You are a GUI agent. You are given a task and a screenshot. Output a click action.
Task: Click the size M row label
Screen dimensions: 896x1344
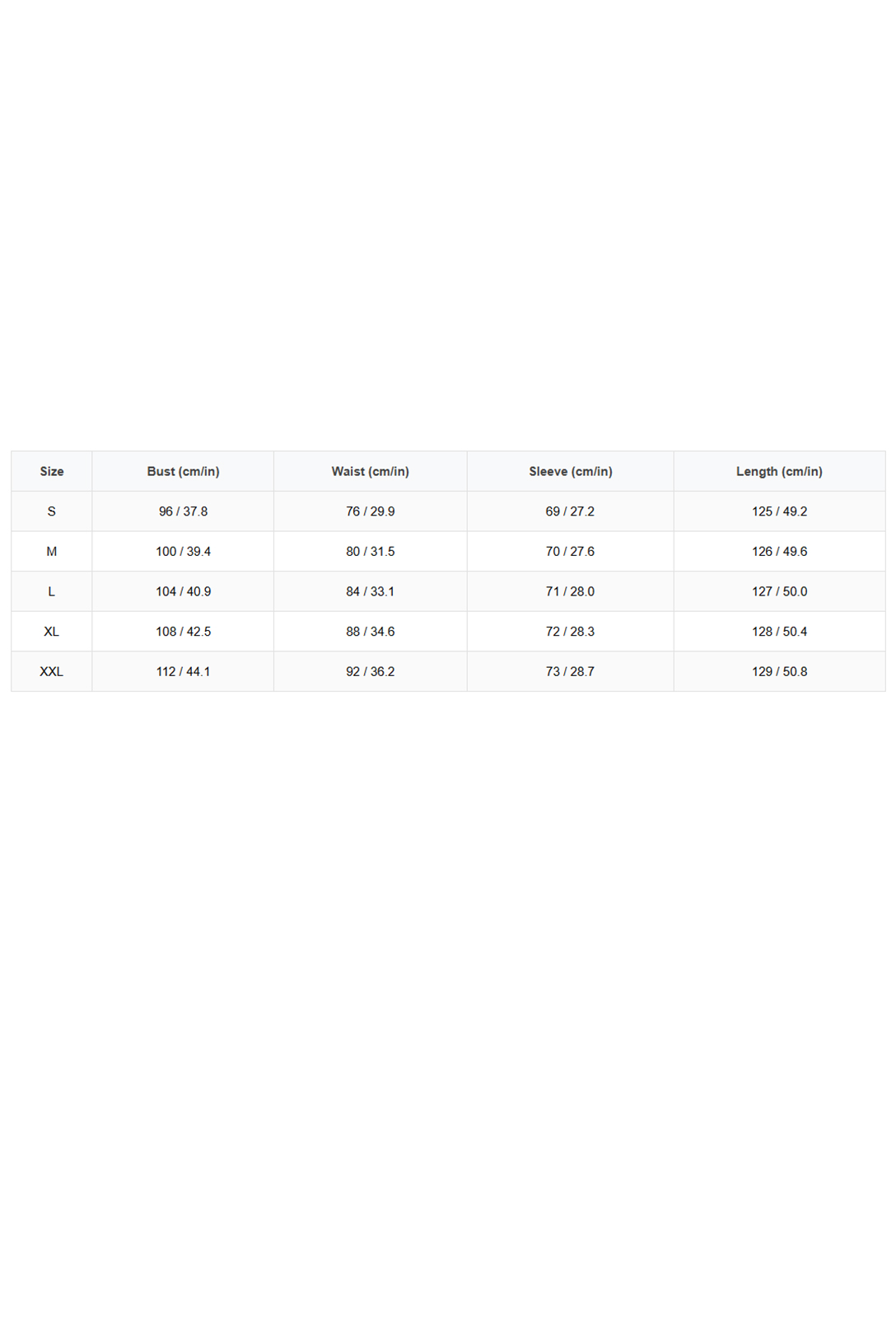coord(51,552)
